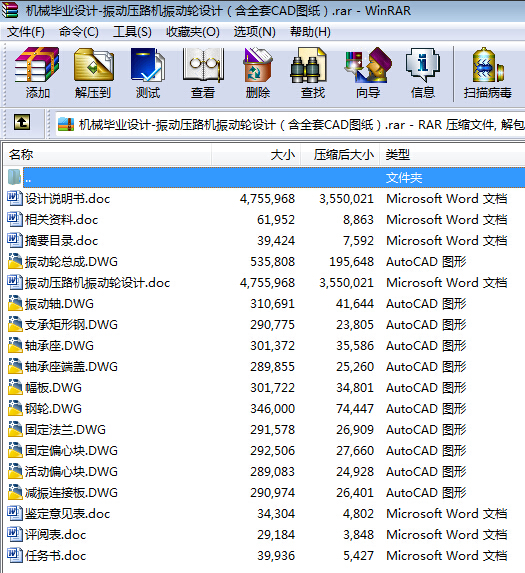Click the AutoCAD icon of 轴承座.DWG
The image size is (525, 573).
15,345
